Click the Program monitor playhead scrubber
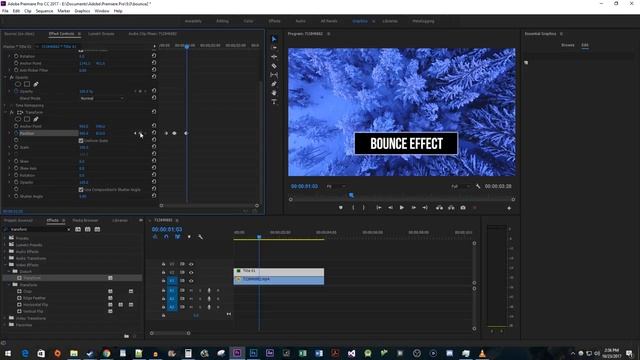Viewport: 640px width, 360px height. pyautogui.click(x=351, y=196)
